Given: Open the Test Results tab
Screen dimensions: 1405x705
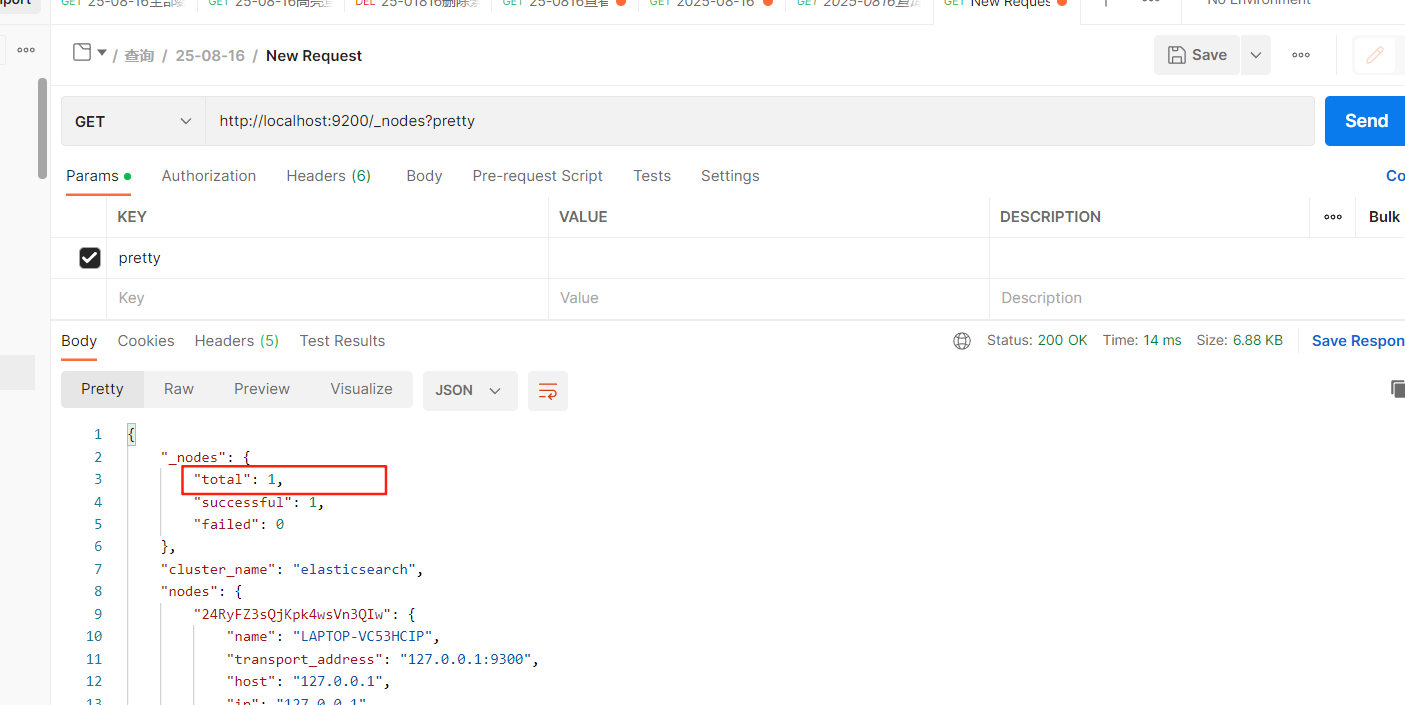Looking at the screenshot, I should click(342, 341).
